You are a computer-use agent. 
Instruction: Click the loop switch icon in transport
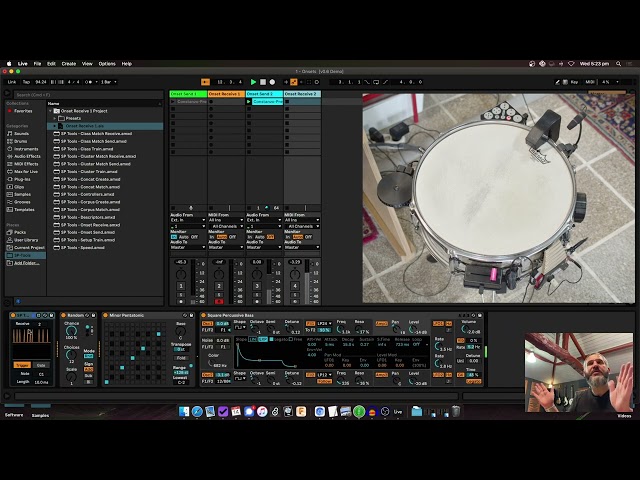(x=376, y=82)
